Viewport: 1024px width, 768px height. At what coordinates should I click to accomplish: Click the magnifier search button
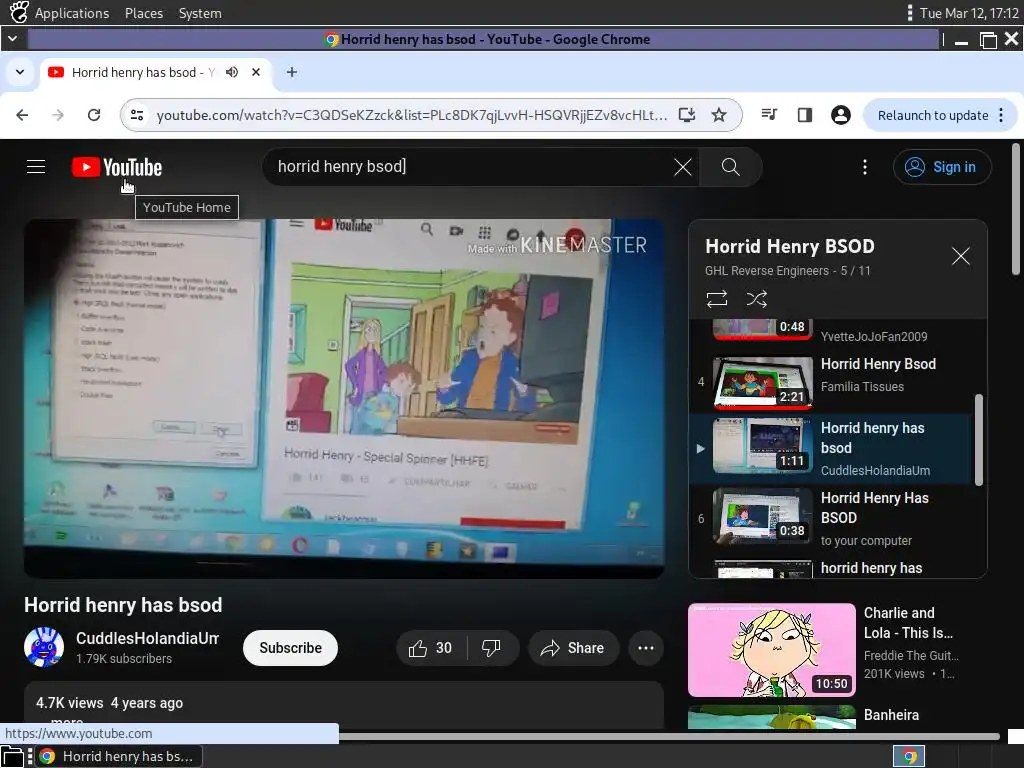(x=730, y=167)
